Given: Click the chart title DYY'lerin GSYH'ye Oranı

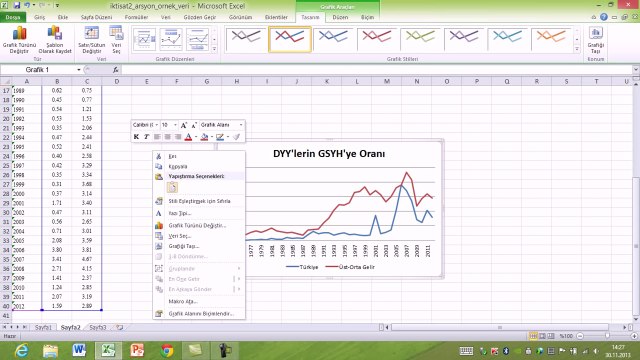Looking at the screenshot, I should (x=329, y=154).
